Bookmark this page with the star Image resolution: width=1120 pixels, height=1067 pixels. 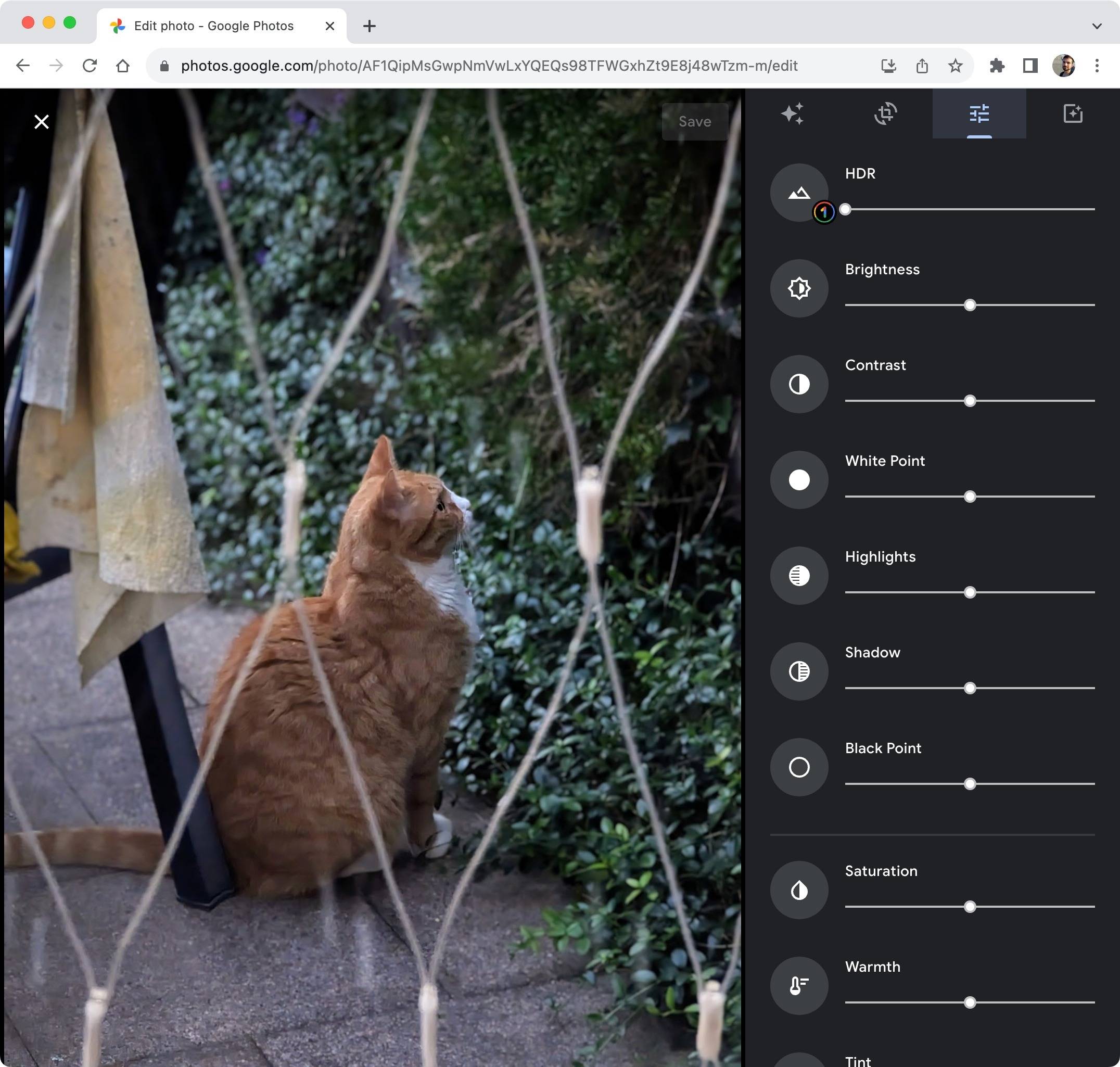coord(956,66)
